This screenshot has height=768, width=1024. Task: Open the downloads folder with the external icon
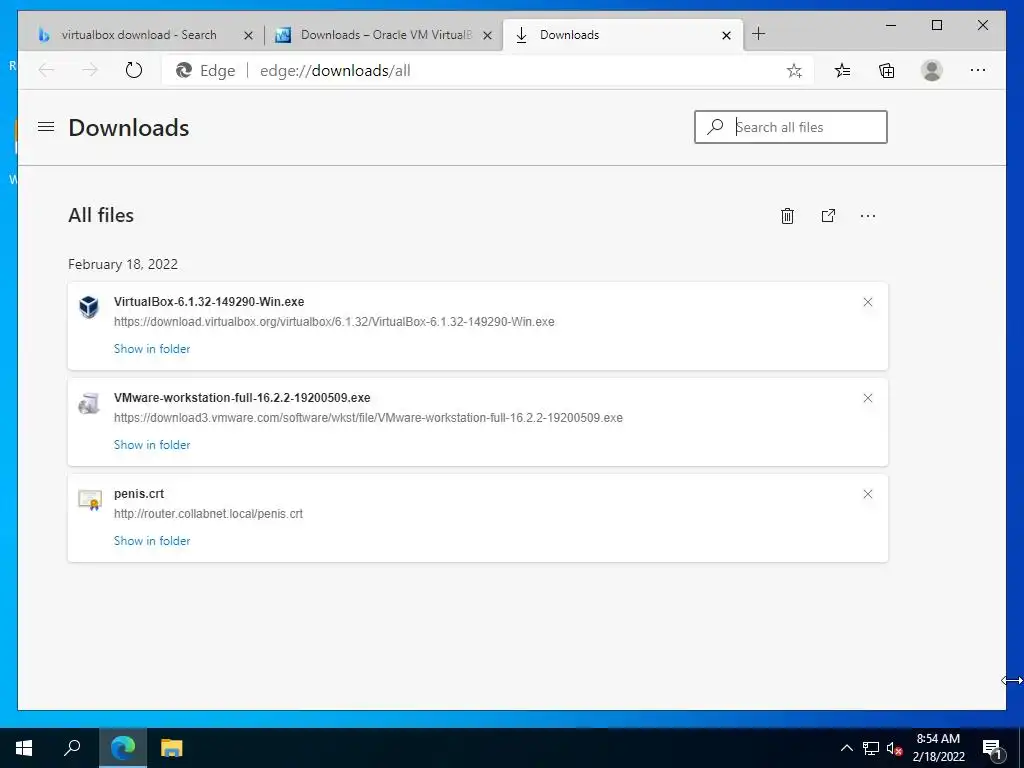(x=828, y=216)
